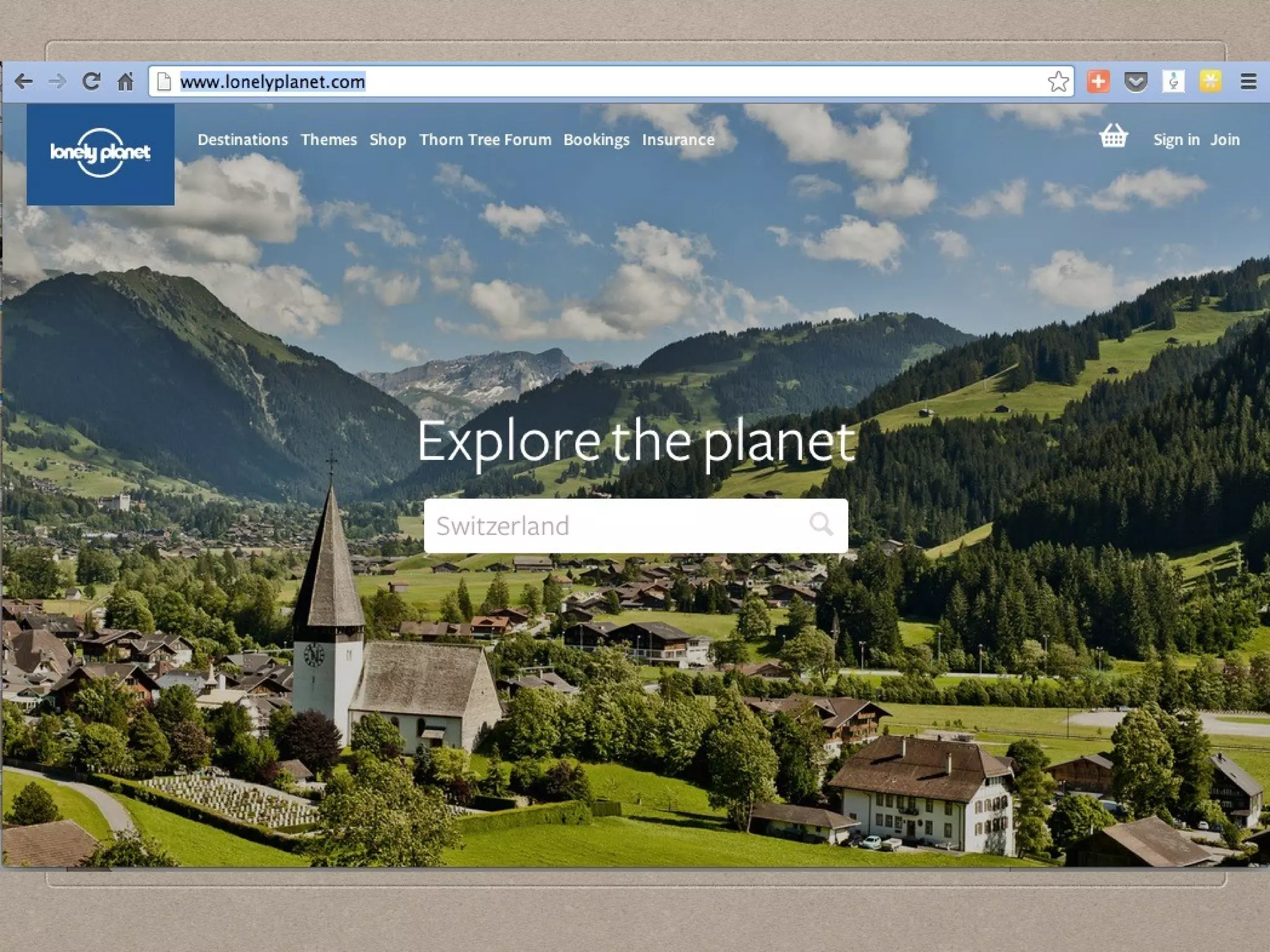The image size is (1270, 952).
Task: Open the Thorn Tree Forum link
Action: coord(485,140)
